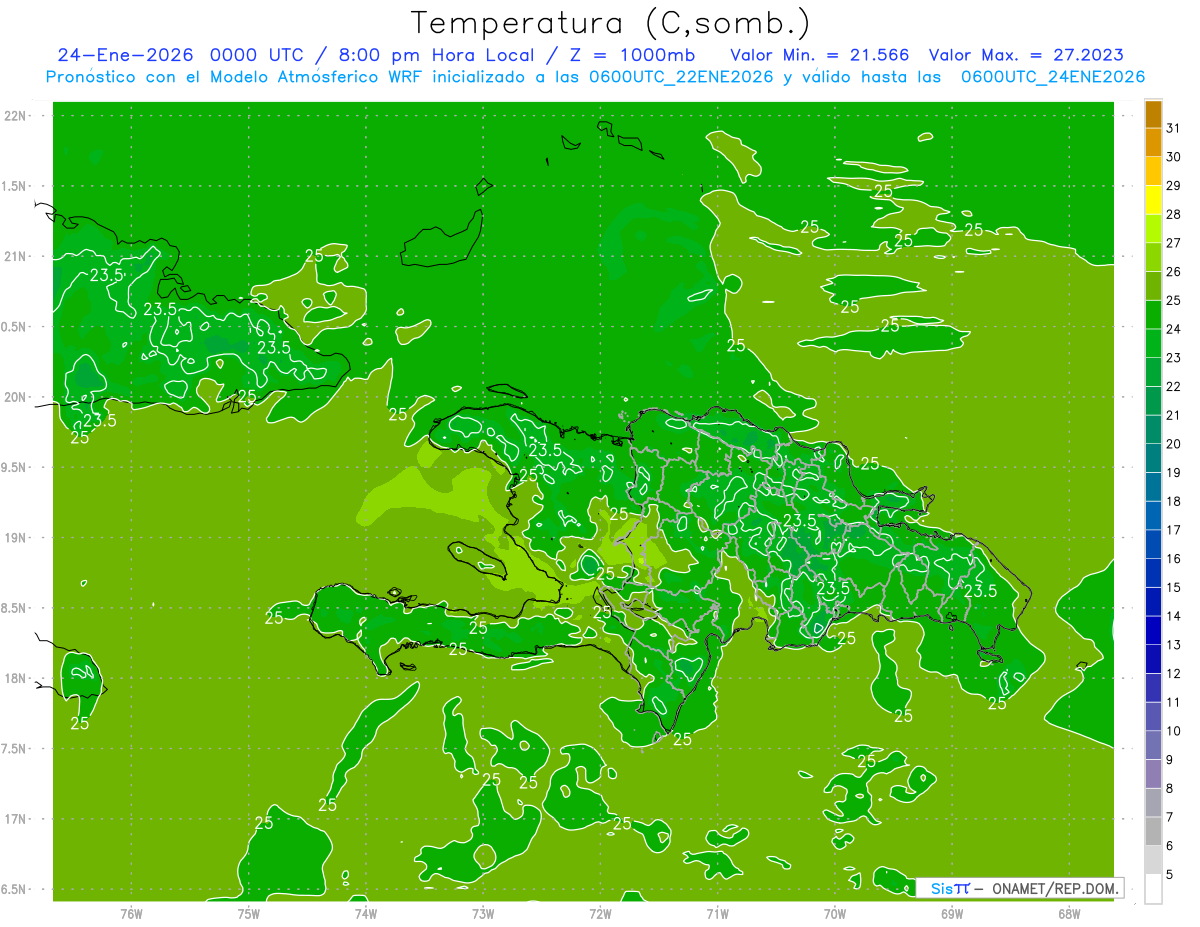
Task: Click the color bar segment between 23 and 24
Action: click(x=1153, y=343)
